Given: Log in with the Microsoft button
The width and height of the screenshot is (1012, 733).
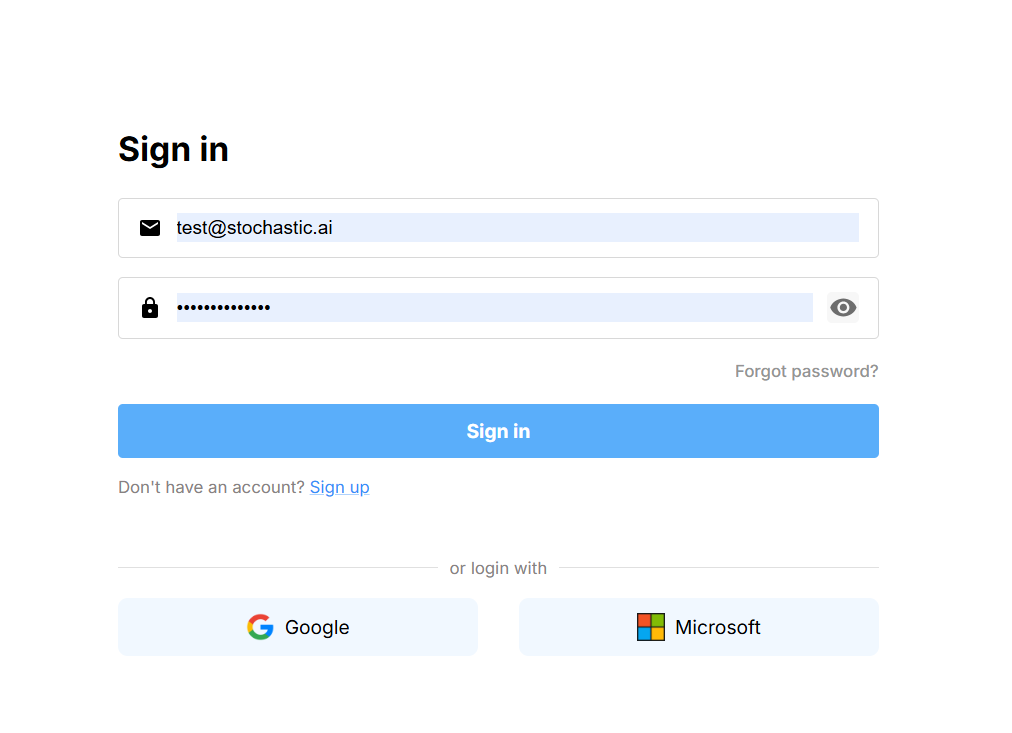Looking at the screenshot, I should (698, 627).
